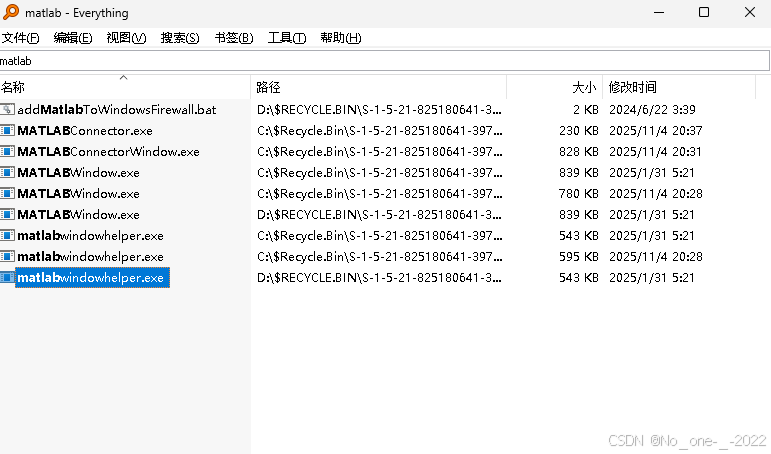This screenshot has height=454, width=771.
Task: Open the 书签(B) menu
Action: (x=234, y=38)
